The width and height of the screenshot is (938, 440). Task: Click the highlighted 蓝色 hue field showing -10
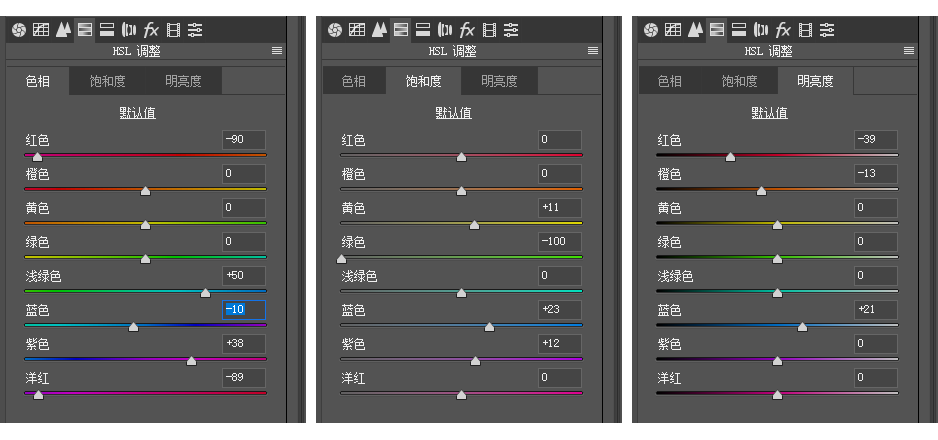click(x=244, y=310)
